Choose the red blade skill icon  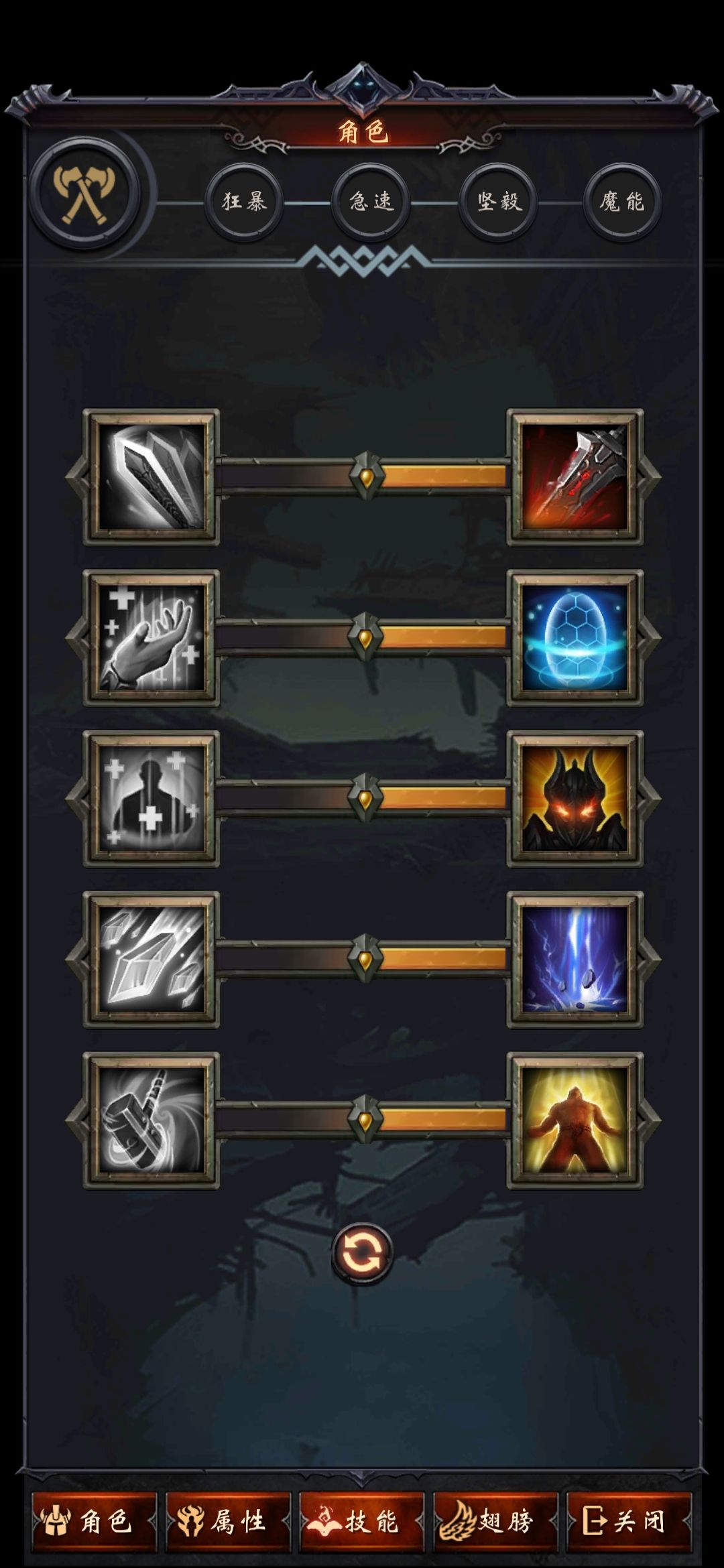click(575, 477)
